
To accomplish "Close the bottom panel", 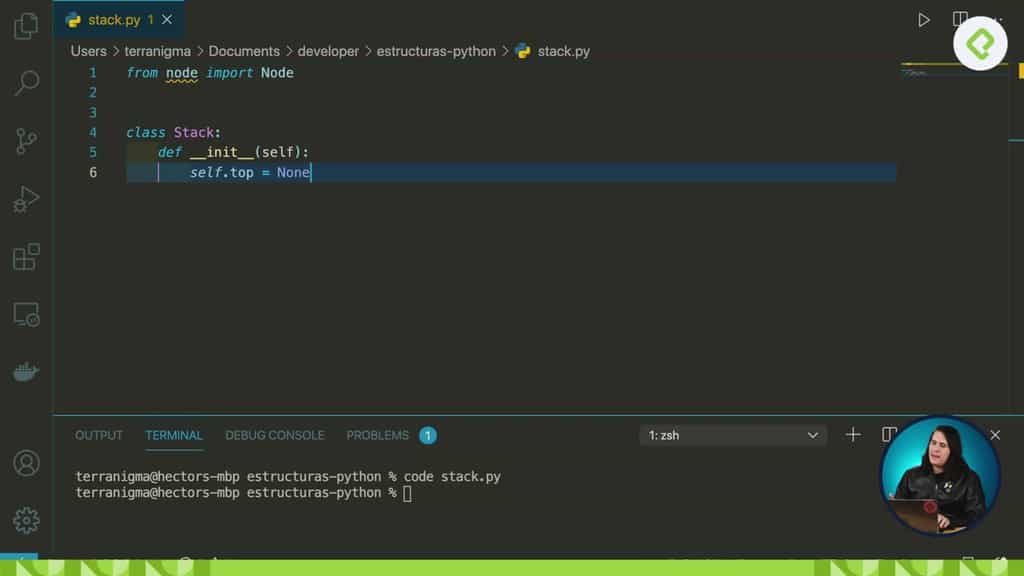I will tap(995, 435).
